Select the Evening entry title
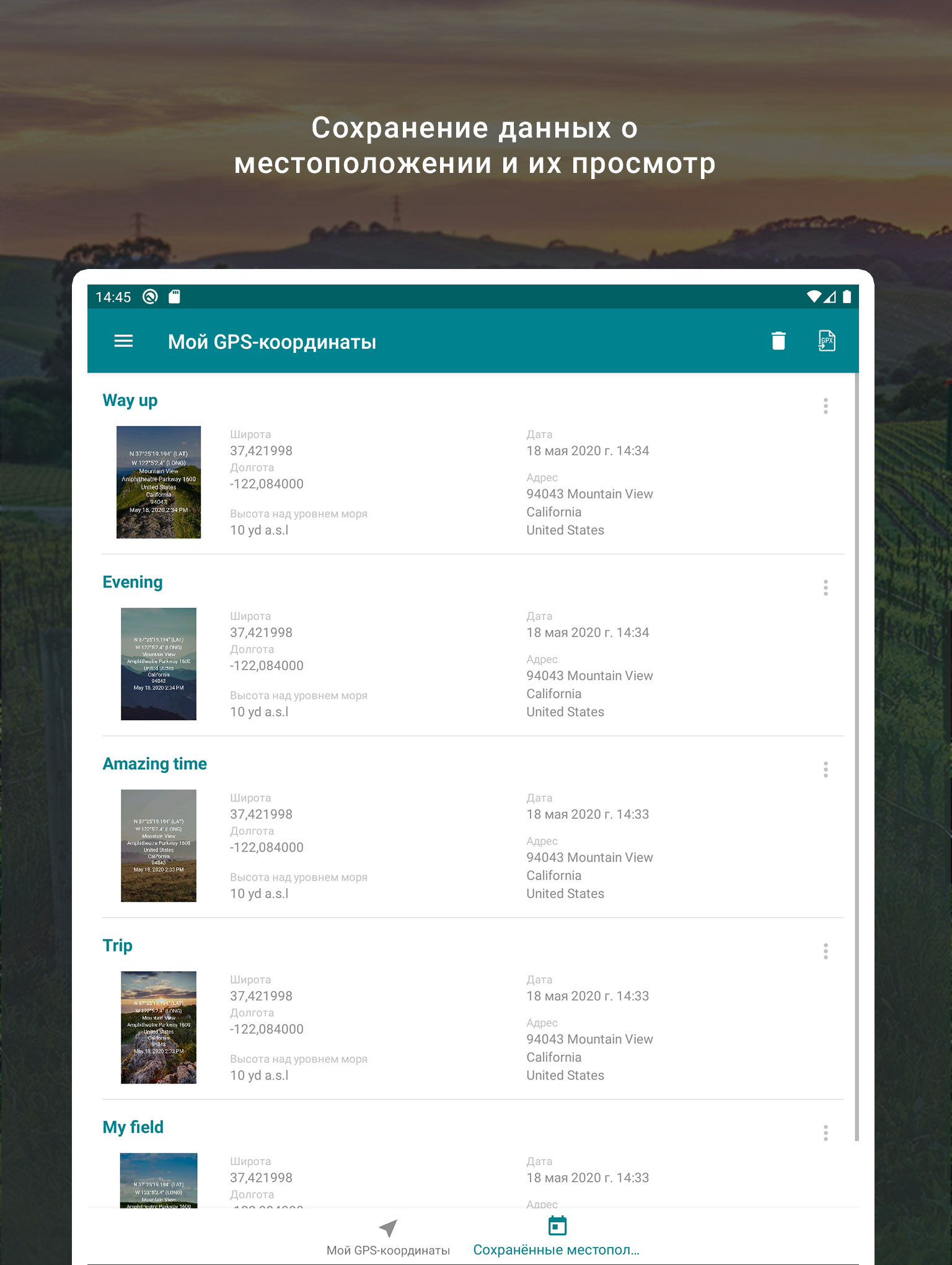952x1265 pixels. coord(133,582)
